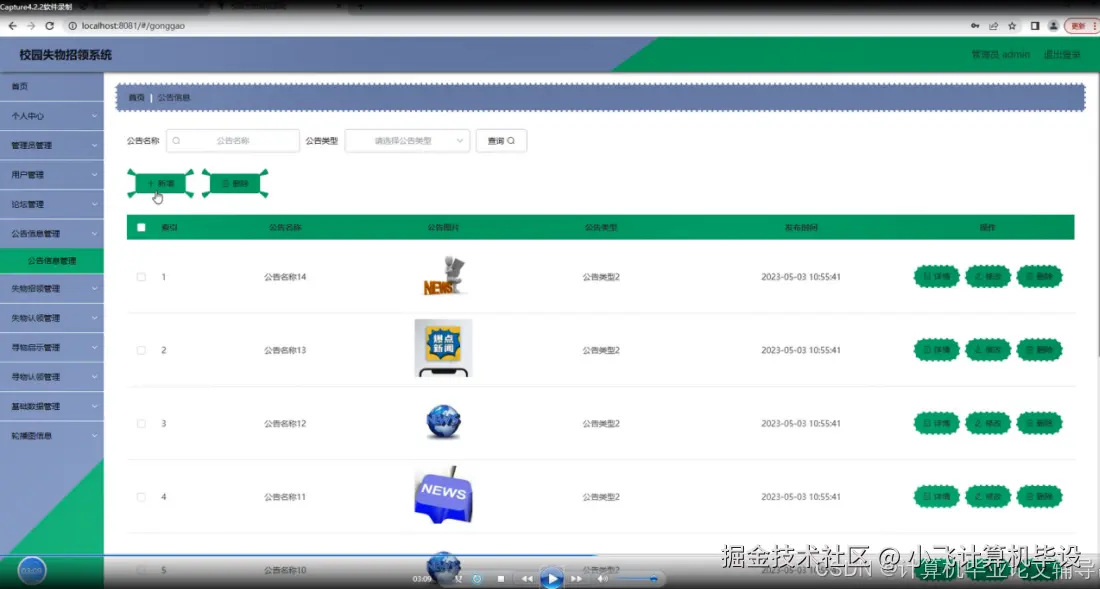Click the blue video progress bar

(298, 555)
